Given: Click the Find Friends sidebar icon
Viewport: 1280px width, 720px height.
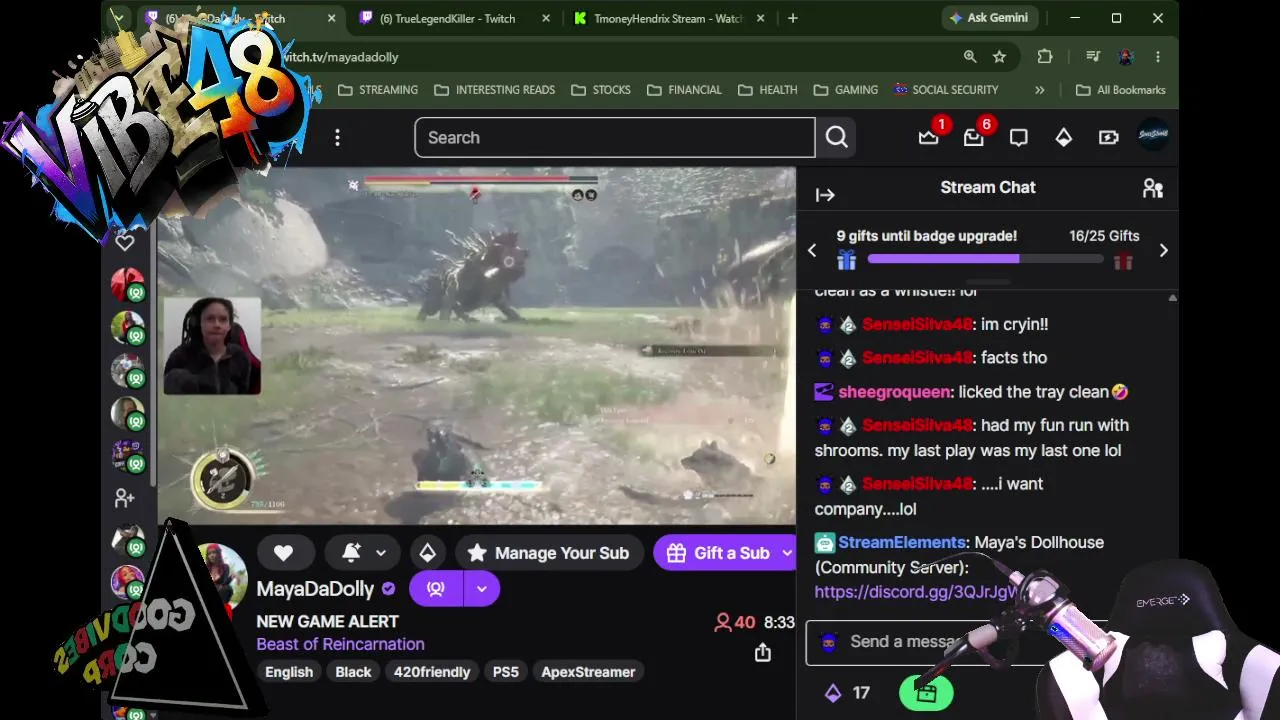Looking at the screenshot, I should pos(125,497).
